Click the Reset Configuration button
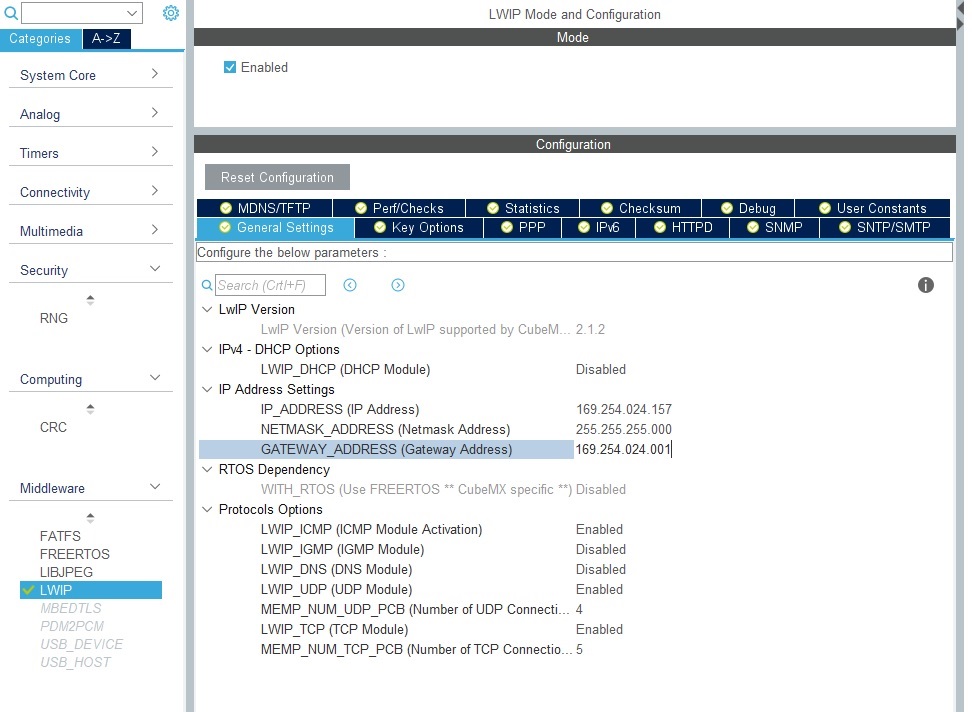The width and height of the screenshot is (972, 712). click(277, 177)
